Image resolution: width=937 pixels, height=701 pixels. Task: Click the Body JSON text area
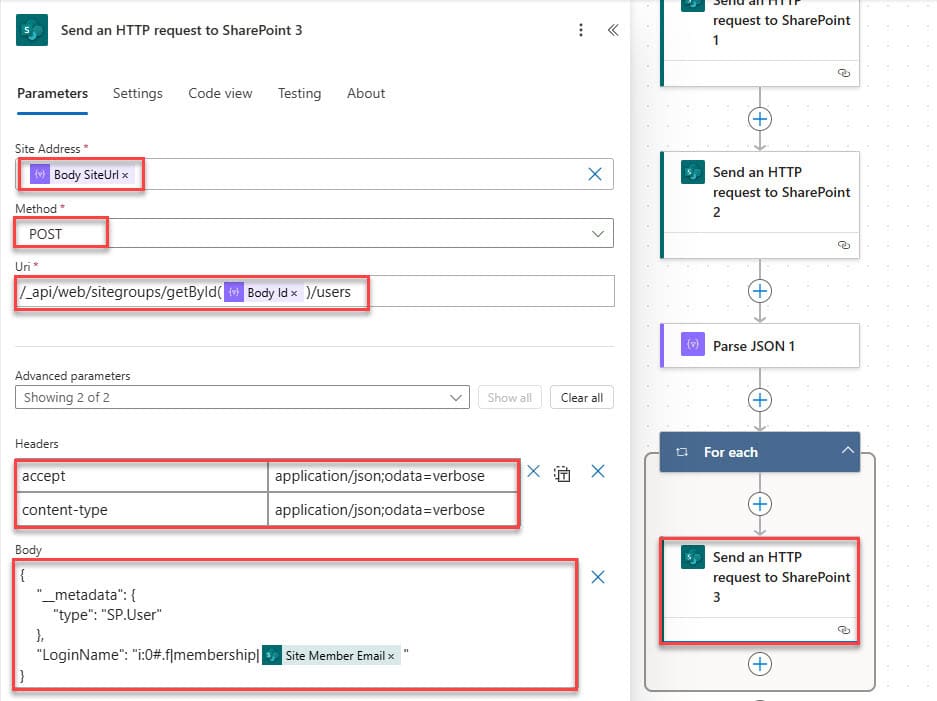[x=295, y=624]
